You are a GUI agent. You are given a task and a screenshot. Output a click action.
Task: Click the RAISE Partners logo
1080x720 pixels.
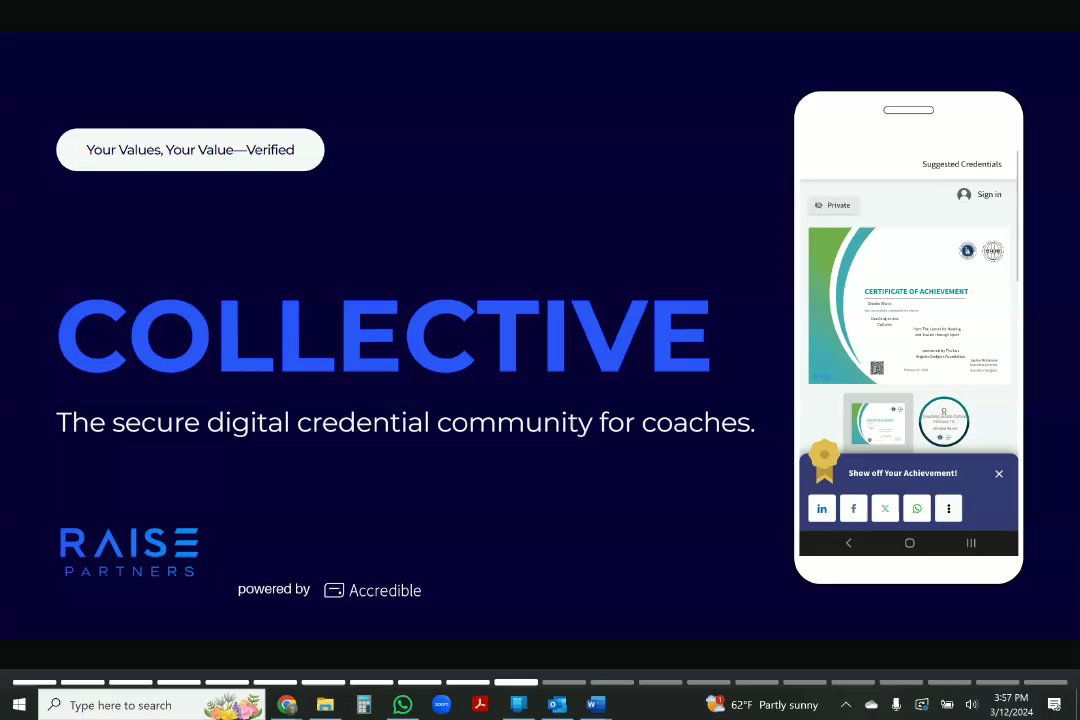(x=129, y=552)
